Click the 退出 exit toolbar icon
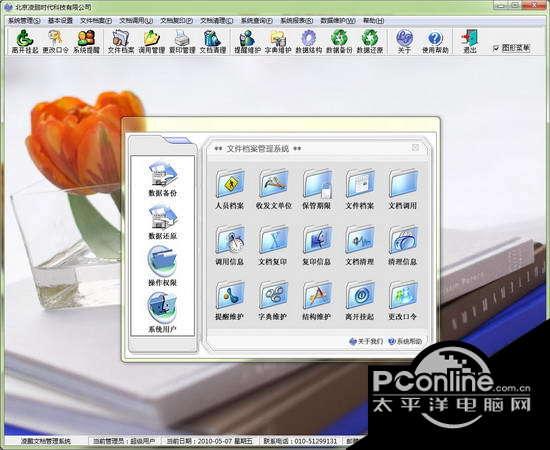The image size is (550, 450). (x=470, y=41)
